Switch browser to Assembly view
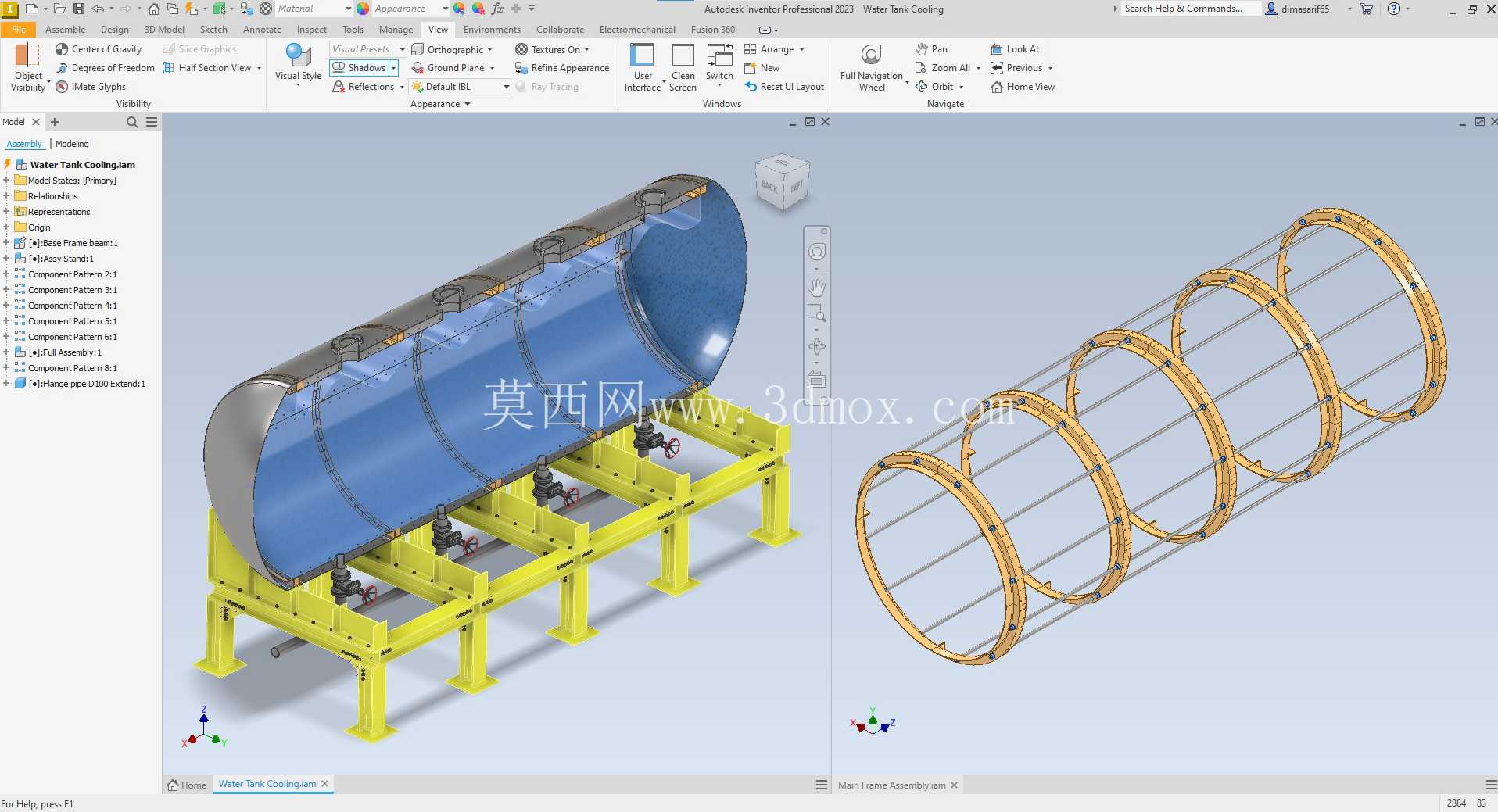The width and height of the screenshot is (1498, 812). [x=24, y=144]
